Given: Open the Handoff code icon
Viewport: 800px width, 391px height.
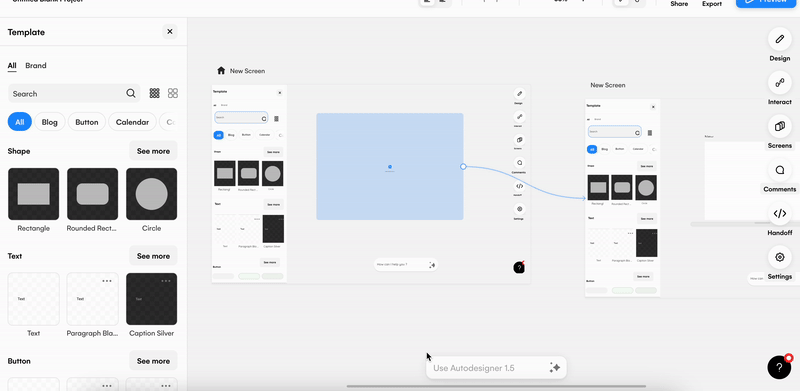Looking at the screenshot, I should click(x=780, y=214).
